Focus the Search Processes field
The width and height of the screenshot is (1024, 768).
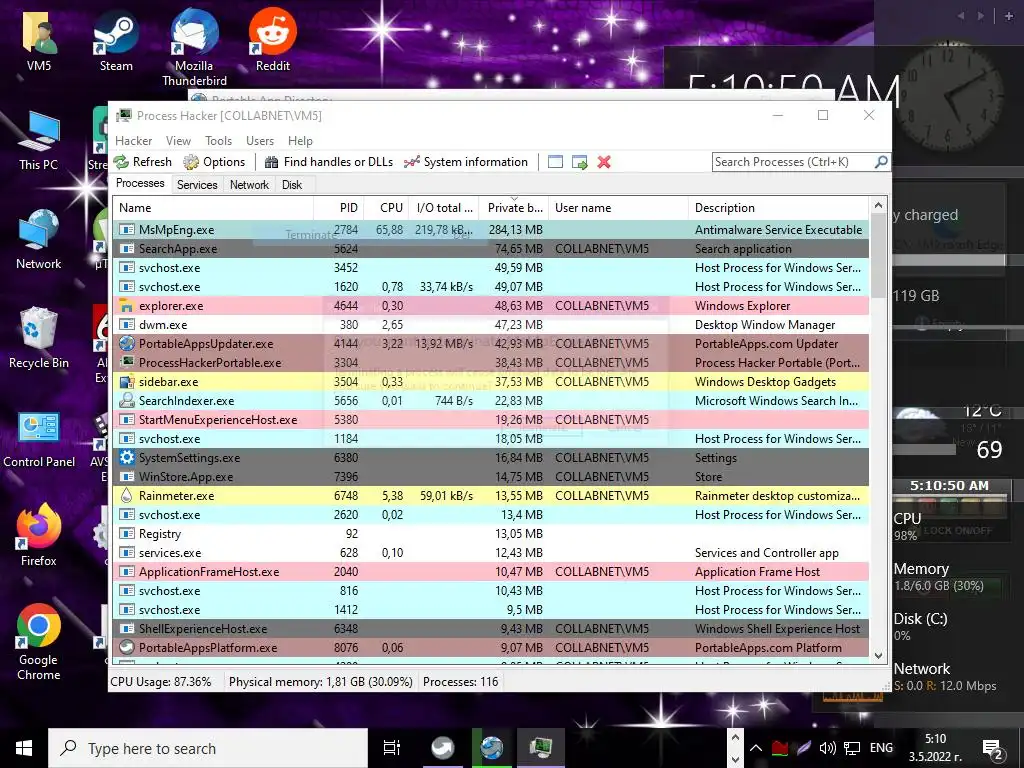coord(793,162)
